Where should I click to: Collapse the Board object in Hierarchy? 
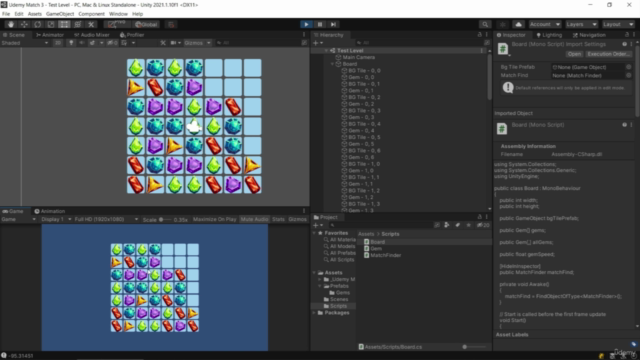click(332, 64)
